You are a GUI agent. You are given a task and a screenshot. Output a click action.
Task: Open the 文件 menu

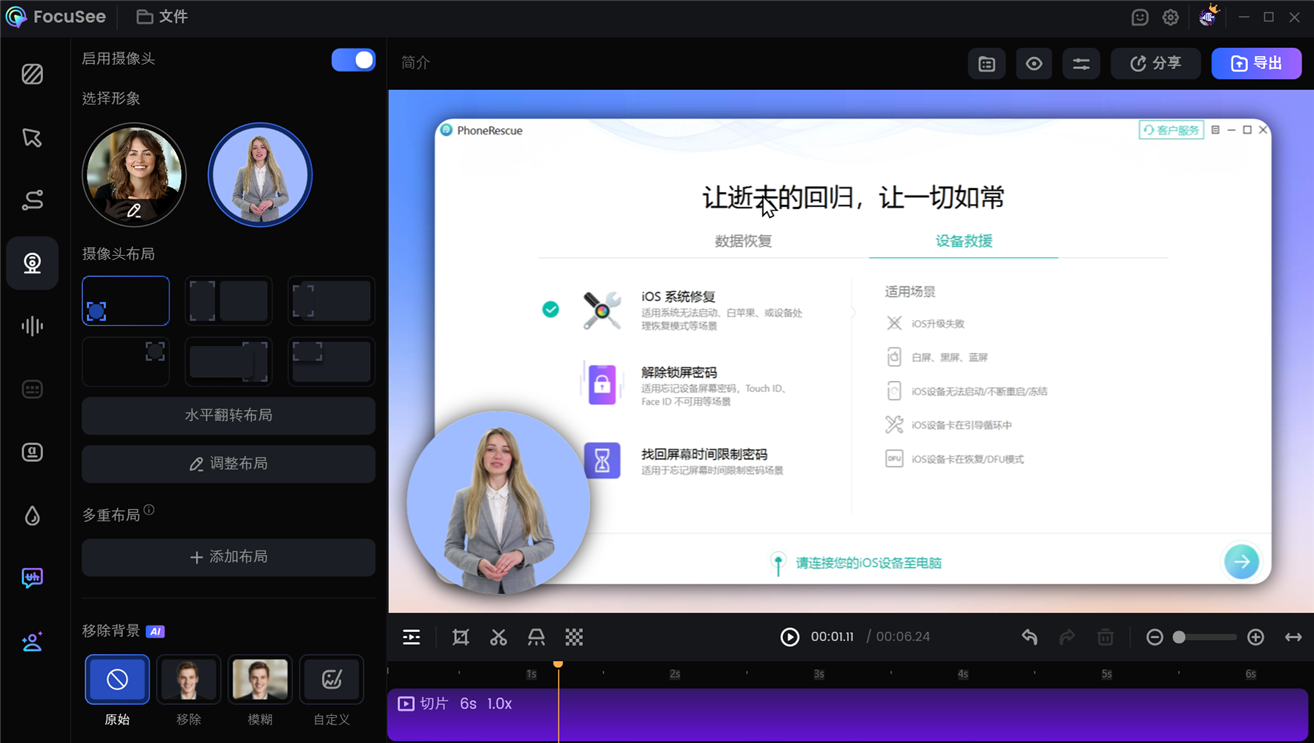162,17
